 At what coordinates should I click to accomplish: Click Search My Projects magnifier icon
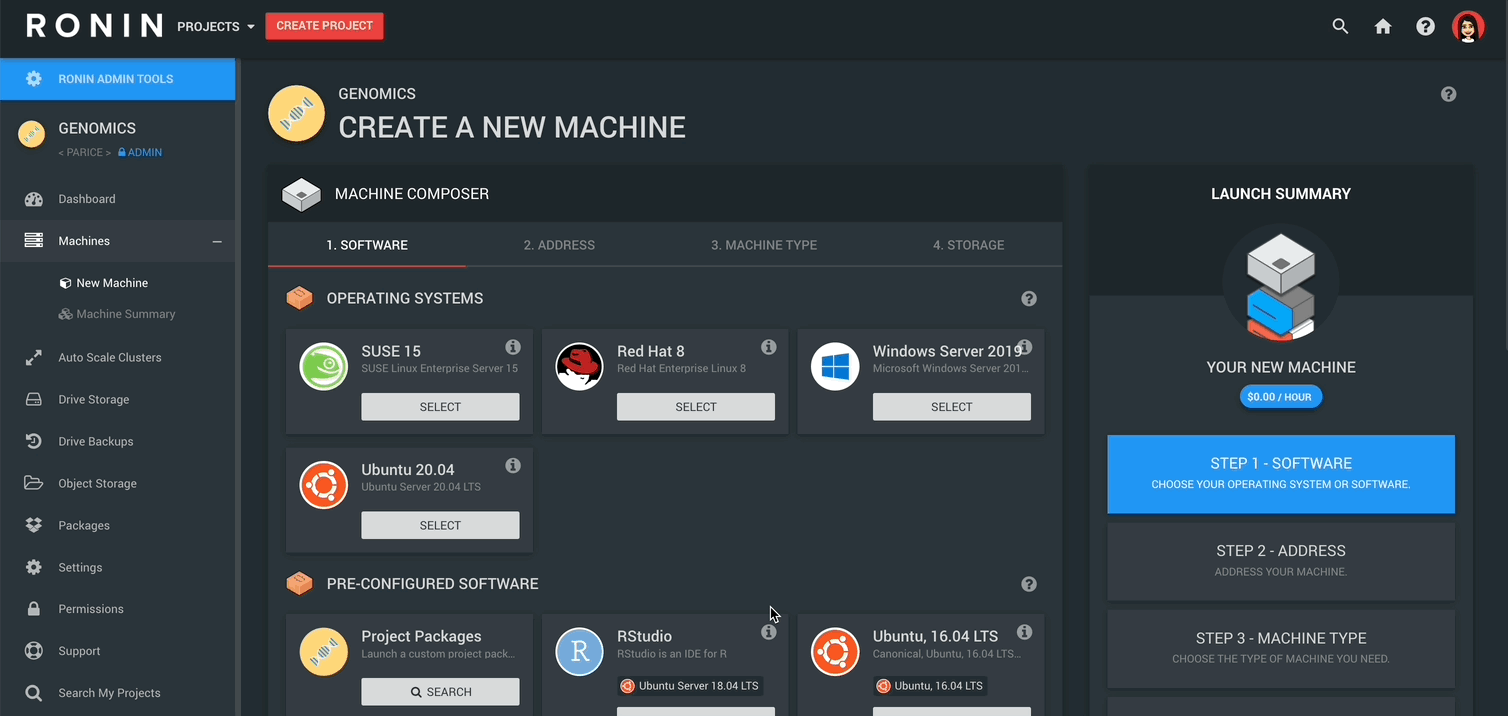(34, 693)
